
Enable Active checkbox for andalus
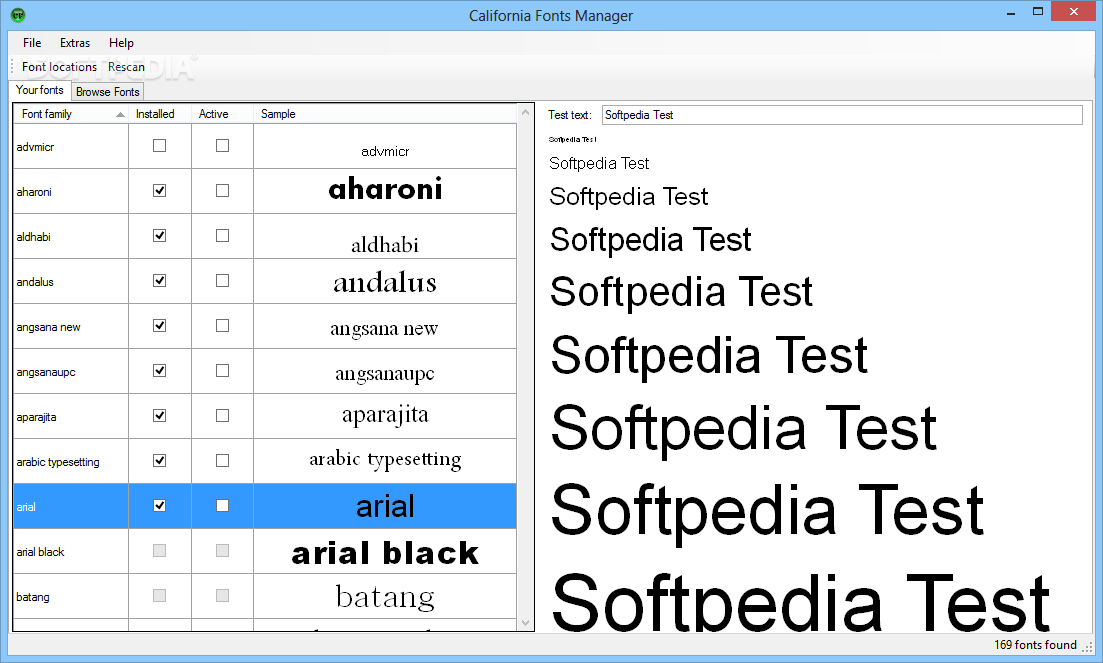click(x=222, y=281)
